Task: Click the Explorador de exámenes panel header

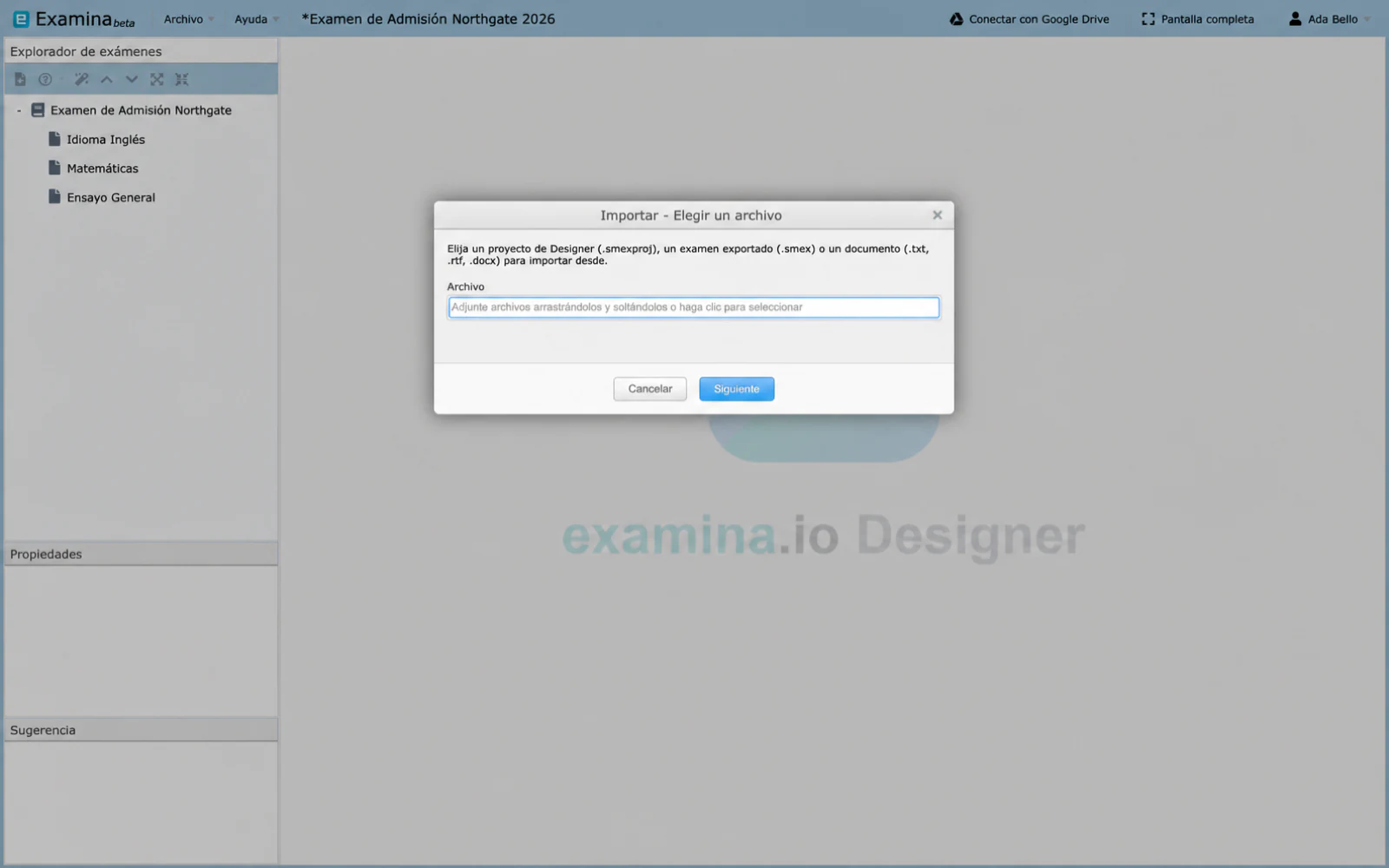Action: (x=142, y=51)
